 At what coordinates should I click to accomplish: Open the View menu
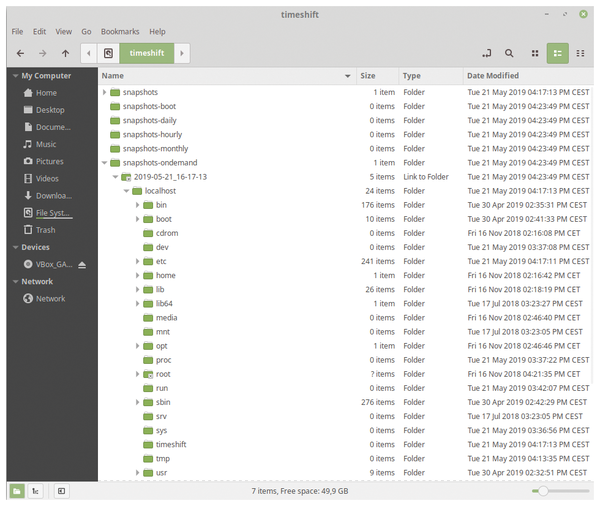tap(63, 32)
